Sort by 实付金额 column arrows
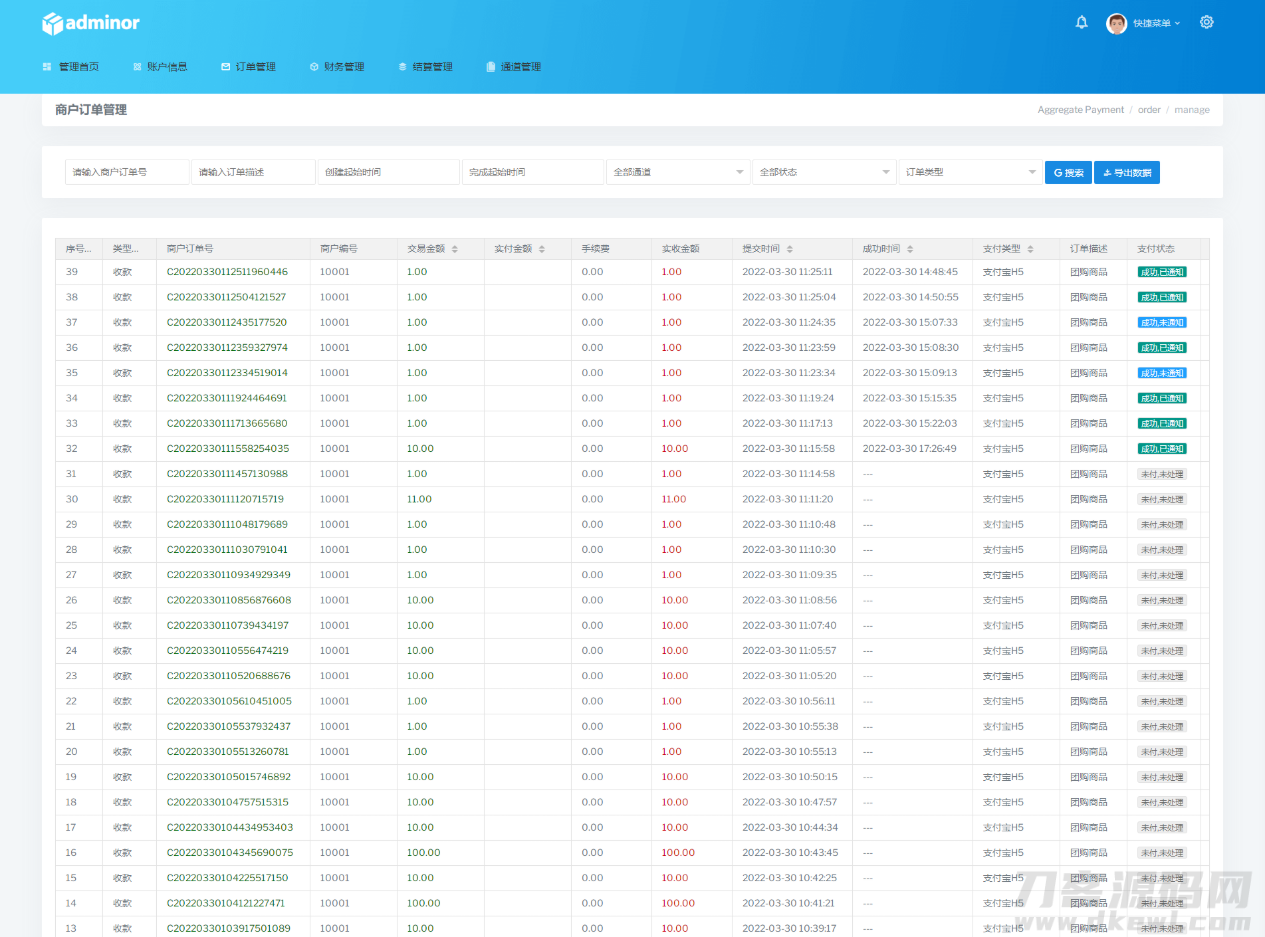This screenshot has height=937, width=1265. click(542, 249)
